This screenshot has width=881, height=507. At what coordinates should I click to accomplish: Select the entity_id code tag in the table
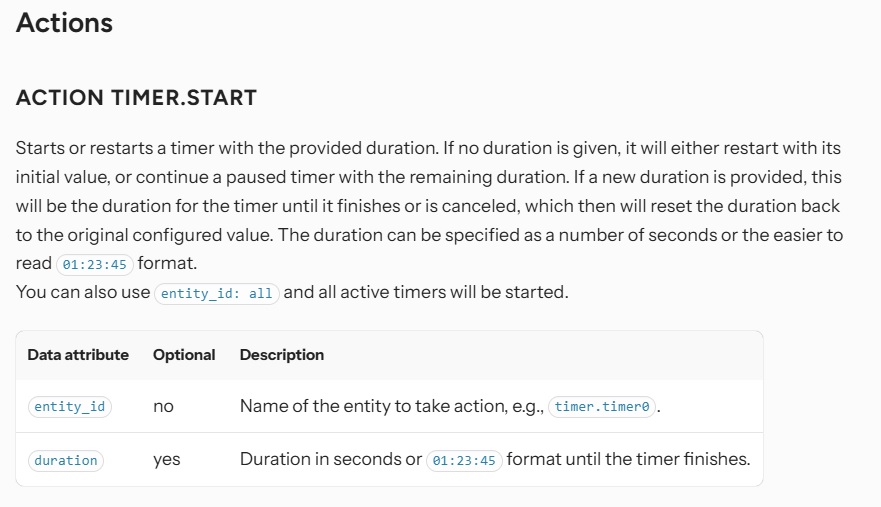[x=69, y=407]
